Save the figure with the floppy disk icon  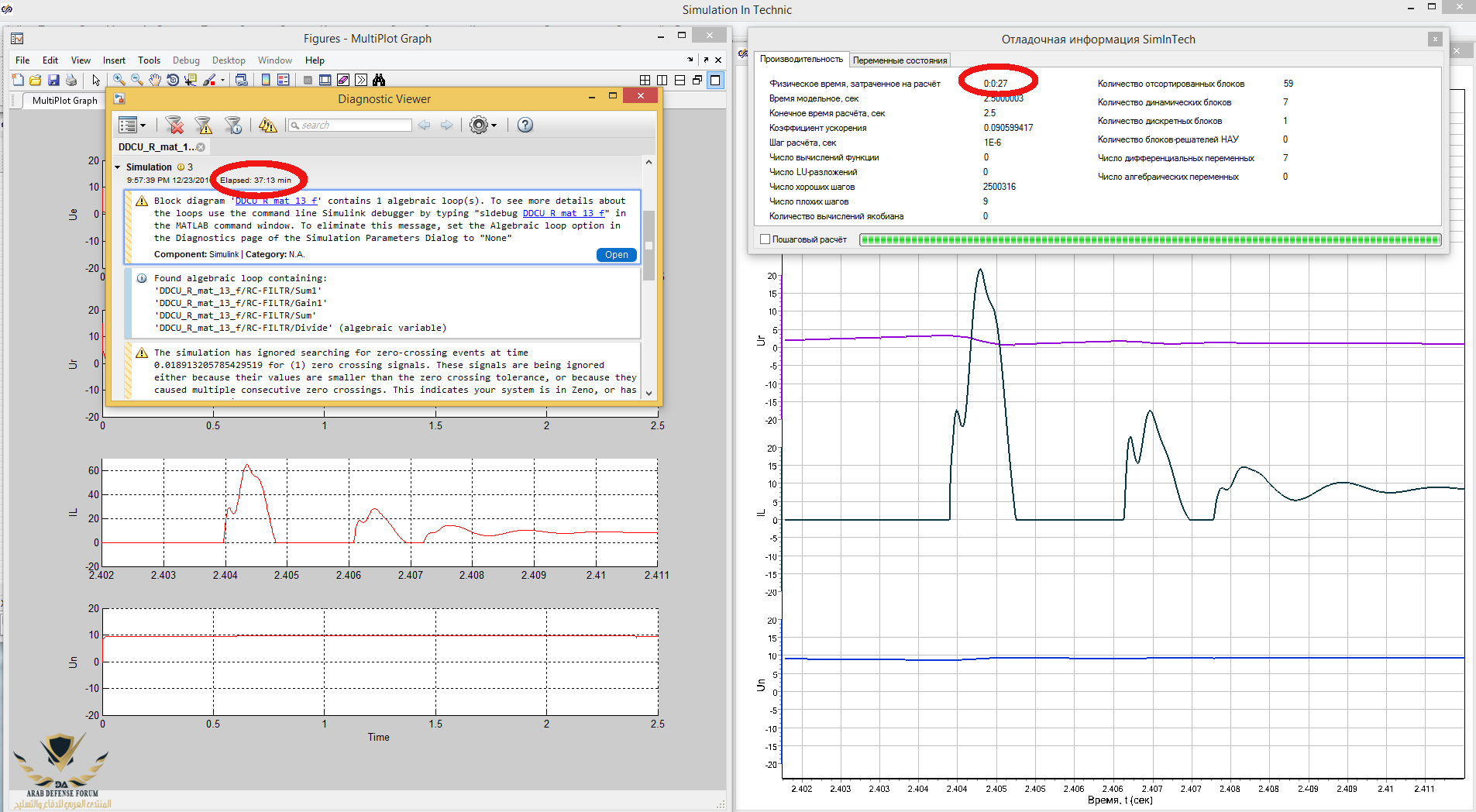(53, 80)
